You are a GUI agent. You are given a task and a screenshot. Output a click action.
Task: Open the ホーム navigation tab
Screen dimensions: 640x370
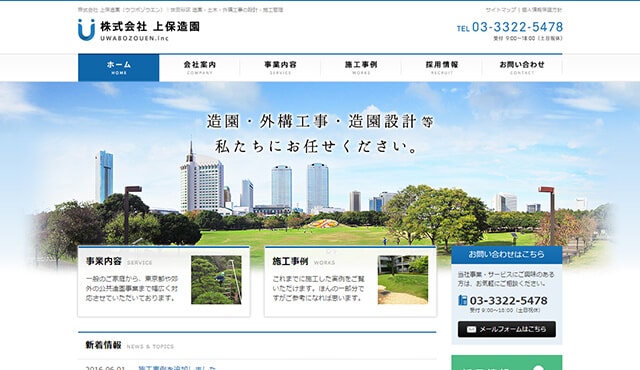point(119,68)
